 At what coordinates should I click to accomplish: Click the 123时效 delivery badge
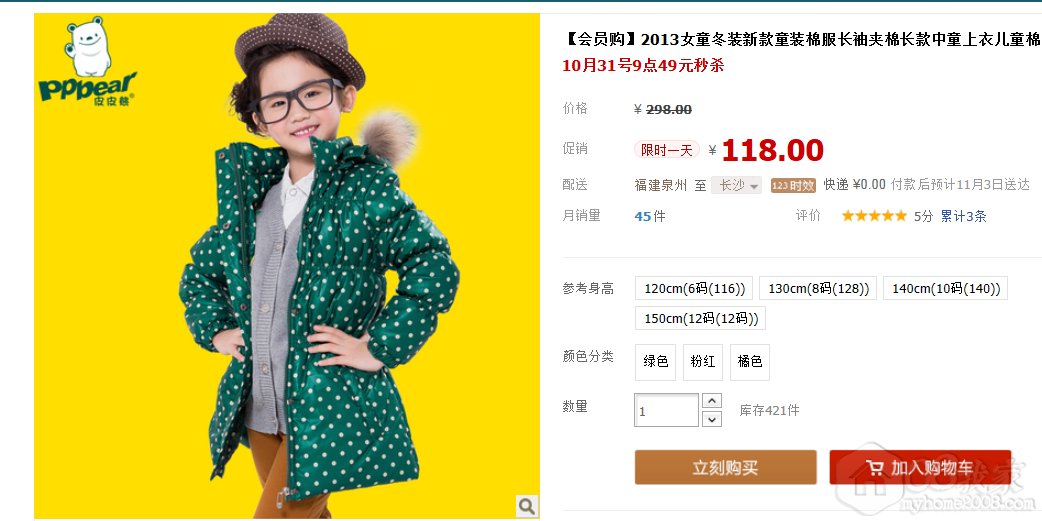[x=793, y=185]
